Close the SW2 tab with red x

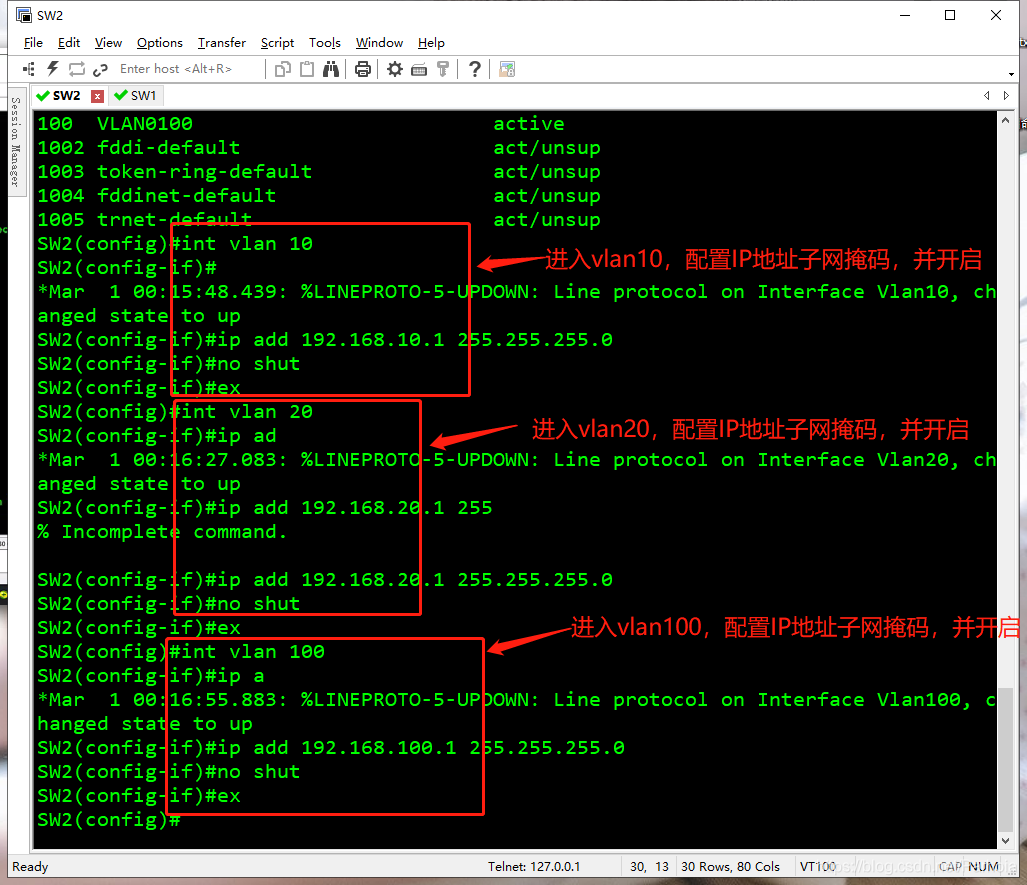pyautogui.click(x=98, y=96)
